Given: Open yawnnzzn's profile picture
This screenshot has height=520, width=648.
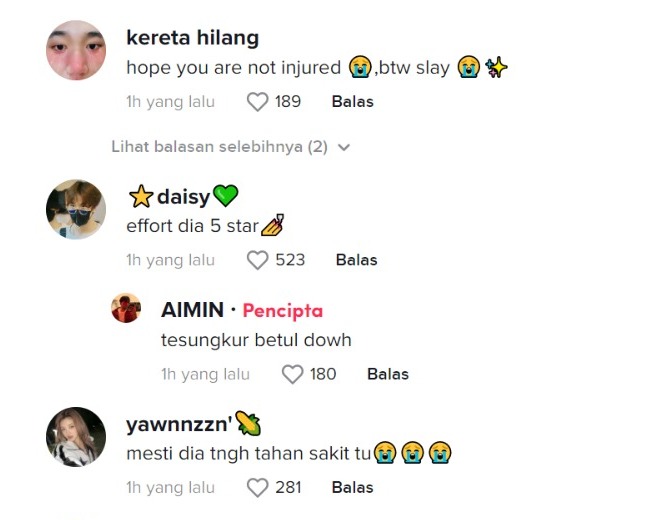Looking at the screenshot, I should (x=76, y=437).
